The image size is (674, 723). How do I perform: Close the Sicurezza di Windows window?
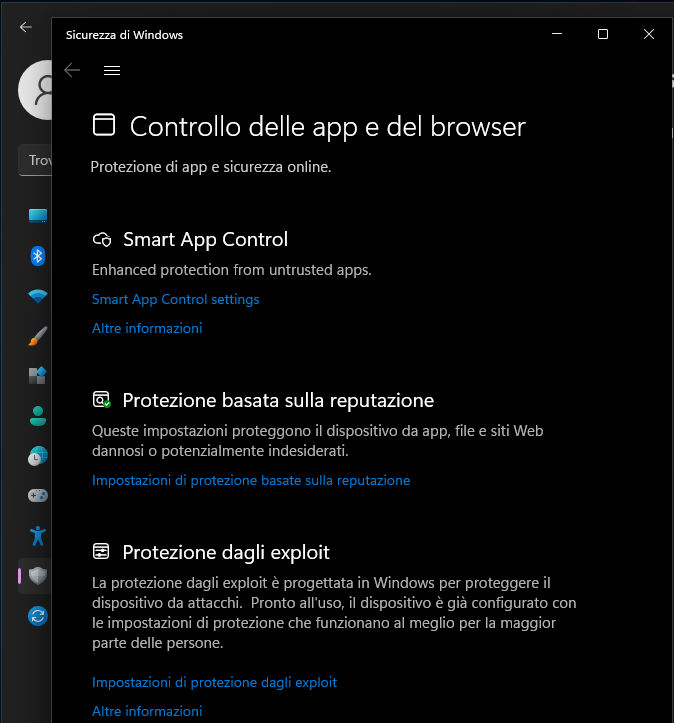[649, 34]
